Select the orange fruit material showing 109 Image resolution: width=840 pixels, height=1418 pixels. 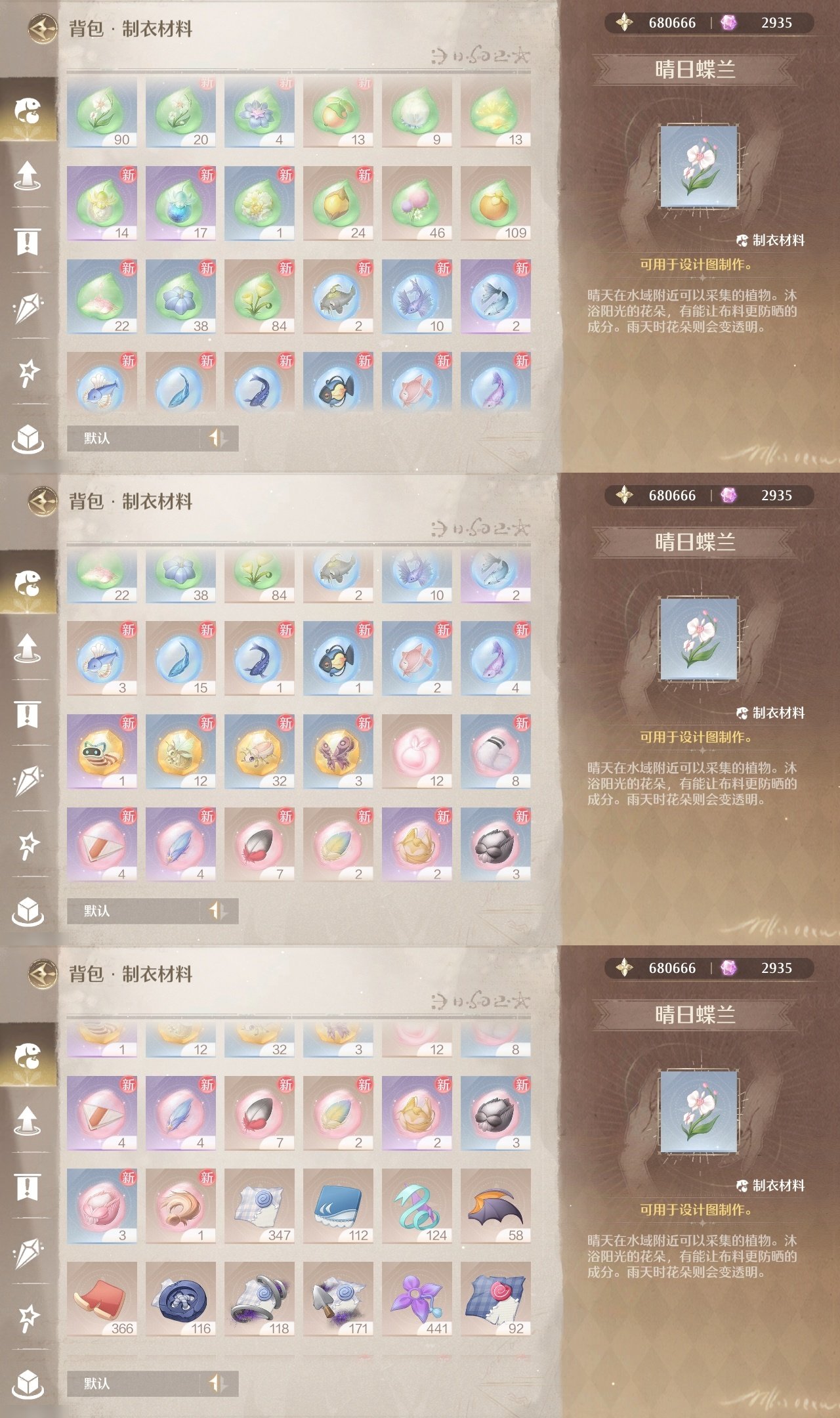495,204
